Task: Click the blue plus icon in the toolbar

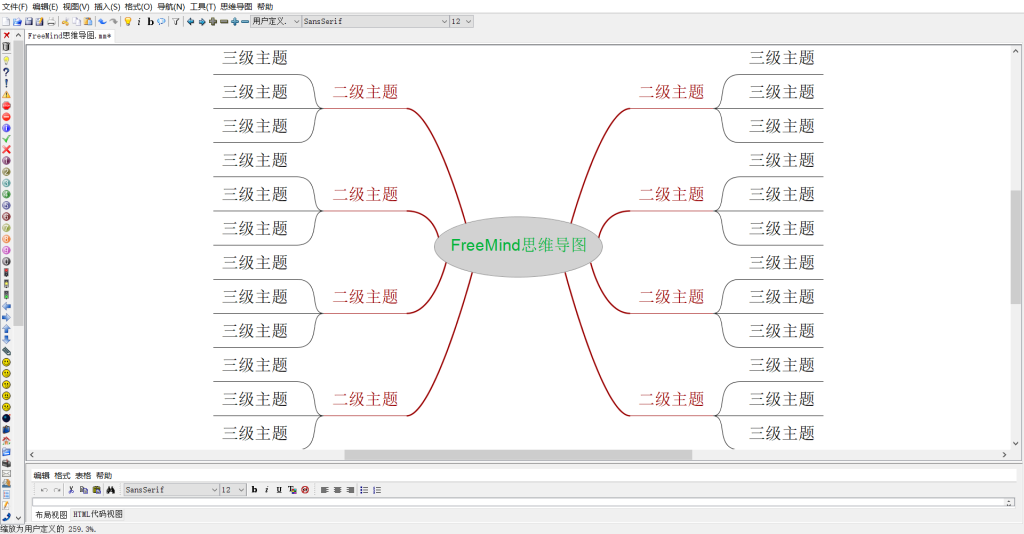Action: pos(235,22)
